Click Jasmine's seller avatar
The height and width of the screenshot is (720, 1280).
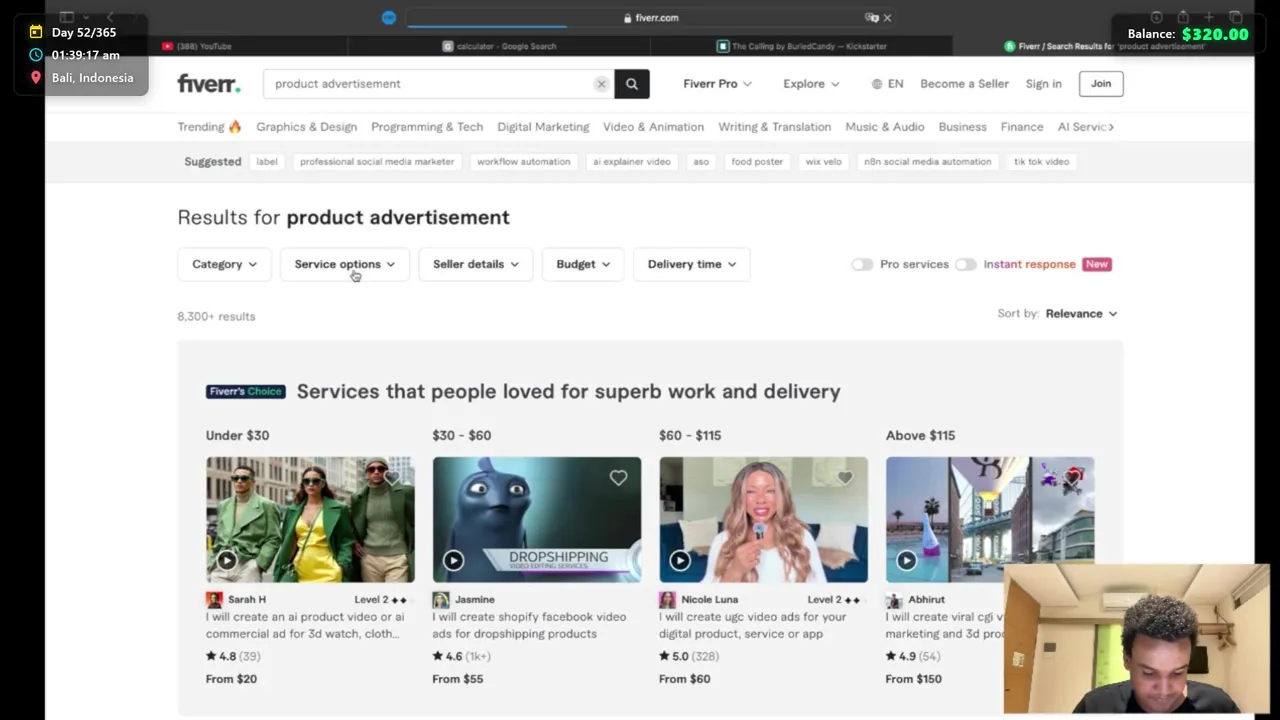[440, 600]
